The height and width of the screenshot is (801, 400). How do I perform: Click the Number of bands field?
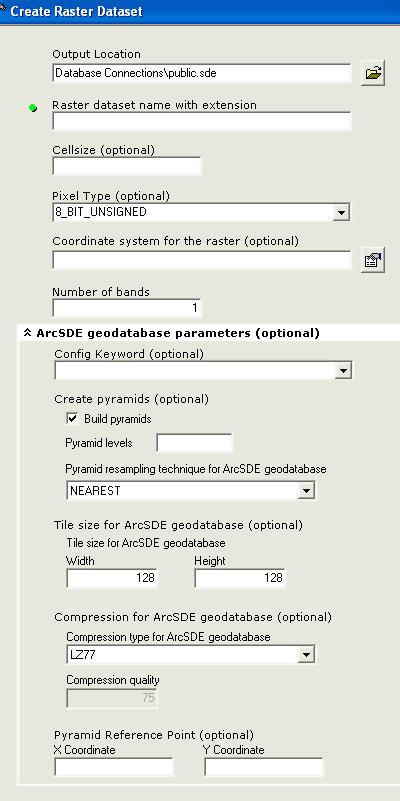127,308
